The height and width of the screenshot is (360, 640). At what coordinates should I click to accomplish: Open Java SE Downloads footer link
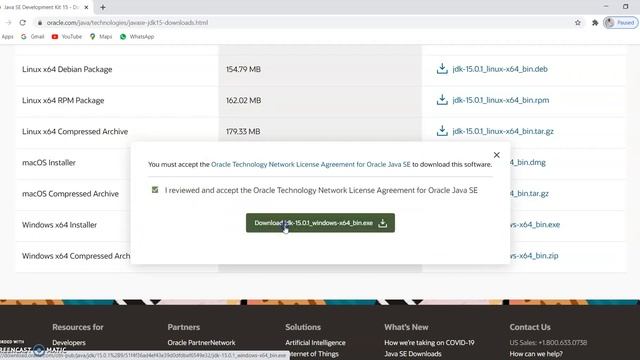413,353
